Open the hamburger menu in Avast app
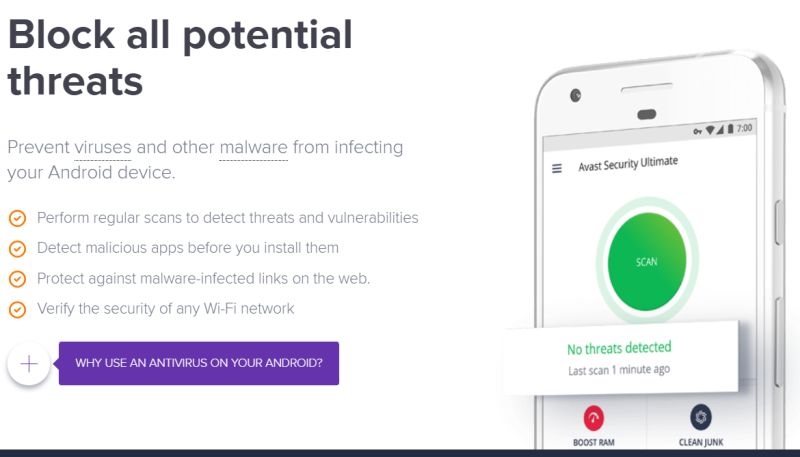Screen dimensions: 800x457 point(557,169)
